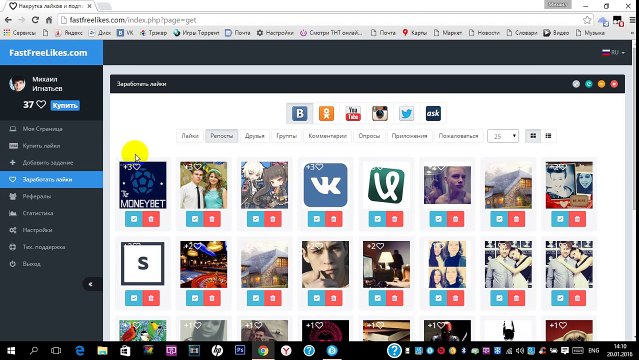Click the grey panel control circle
639x360 pixels.
point(576,84)
